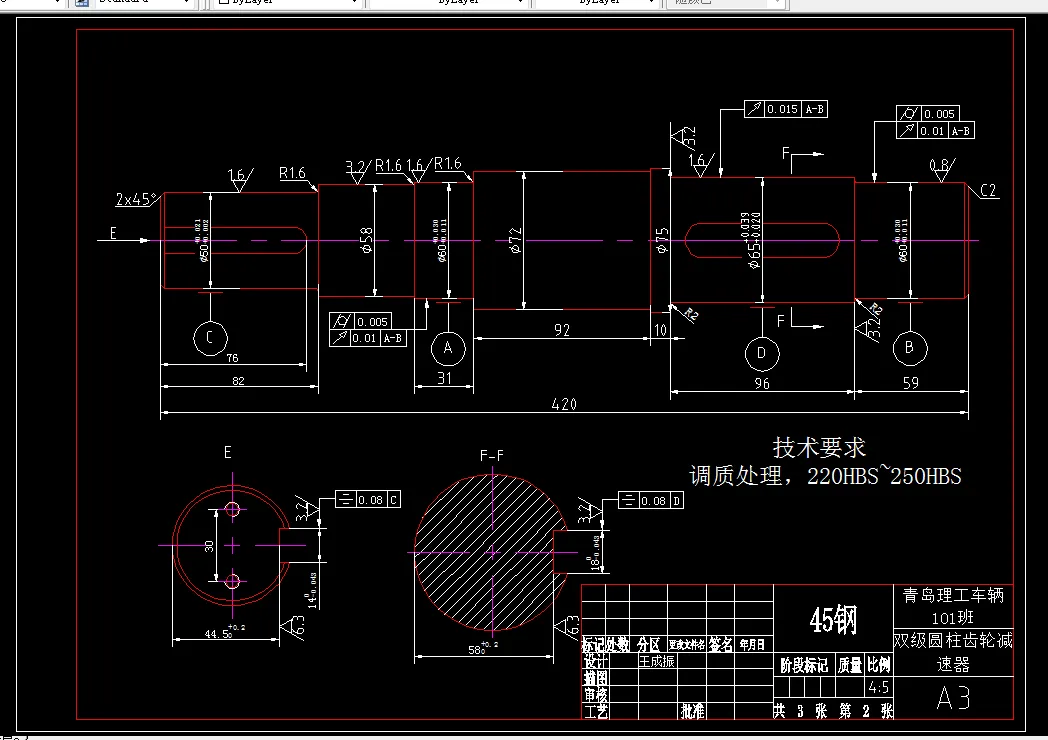Select the 30 hole spacing dimension
Viewport: 1048px width, 740px height.
(x=209, y=546)
